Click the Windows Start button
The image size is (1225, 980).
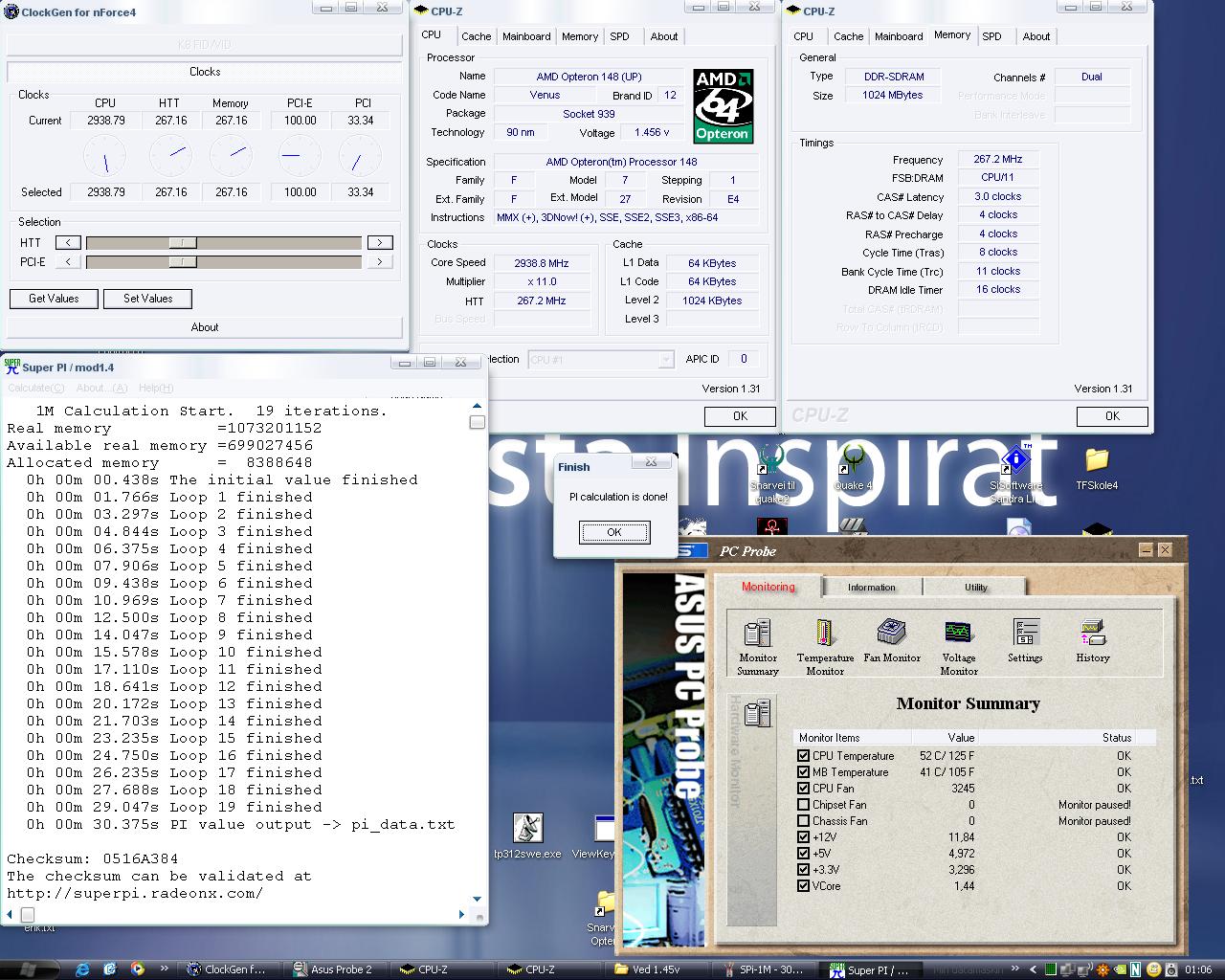click(x=27, y=969)
